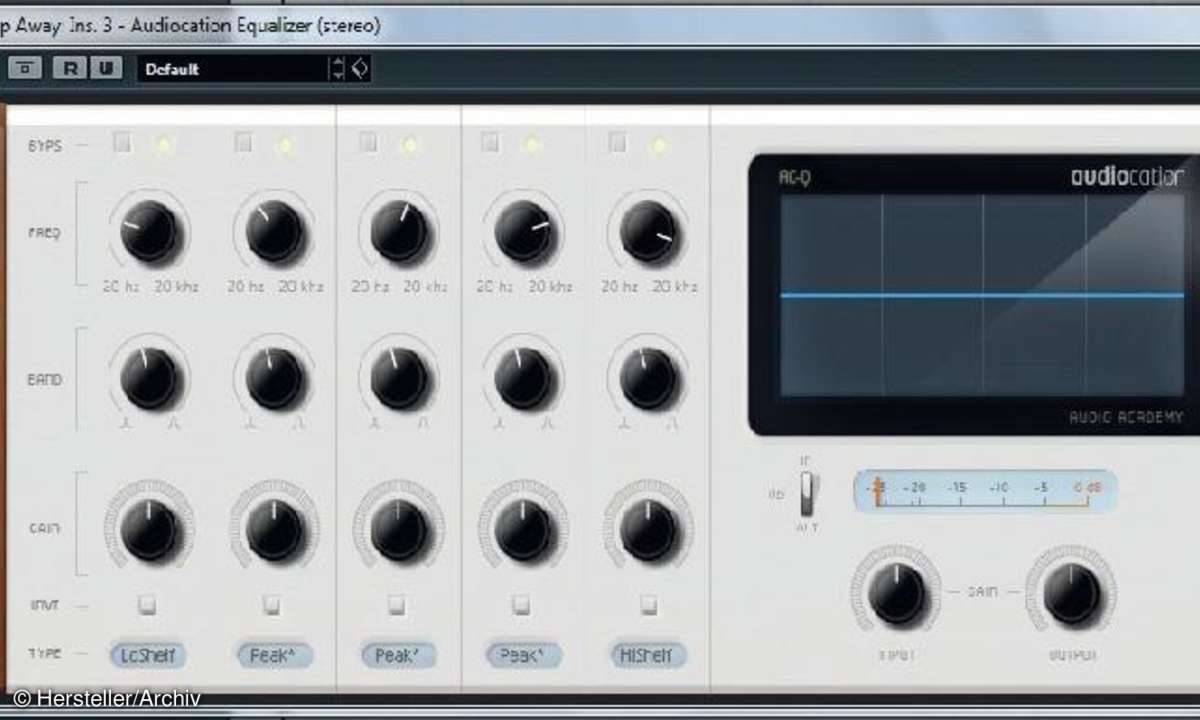Click the GAIN knob of the fourth band

[x=523, y=529]
